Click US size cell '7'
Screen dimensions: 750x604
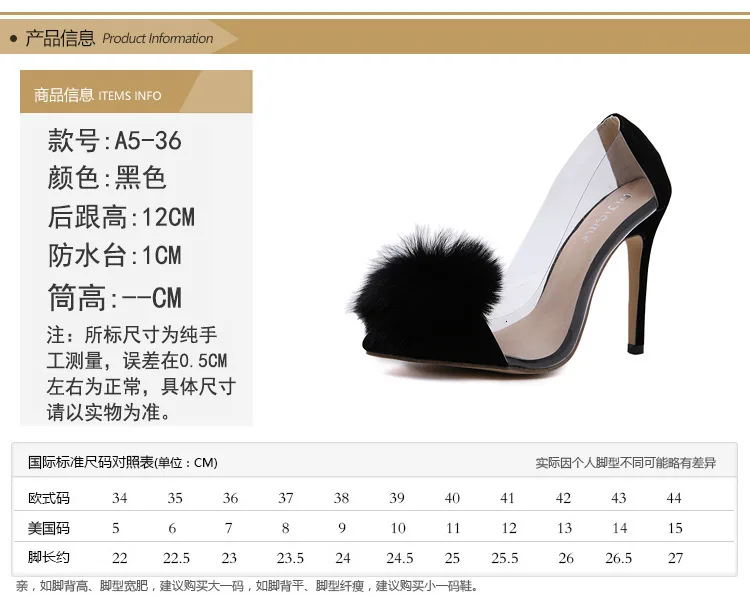[228, 528]
